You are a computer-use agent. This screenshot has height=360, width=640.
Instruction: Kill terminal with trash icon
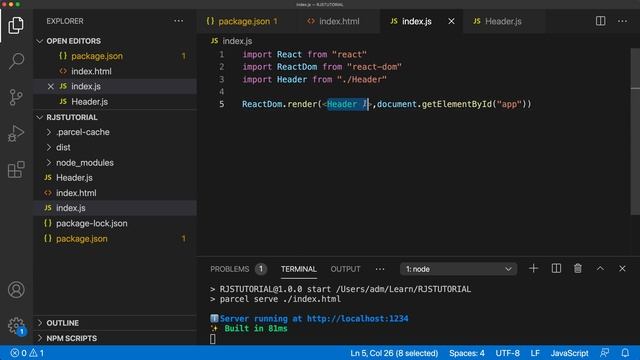pyautogui.click(x=578, y=269)
